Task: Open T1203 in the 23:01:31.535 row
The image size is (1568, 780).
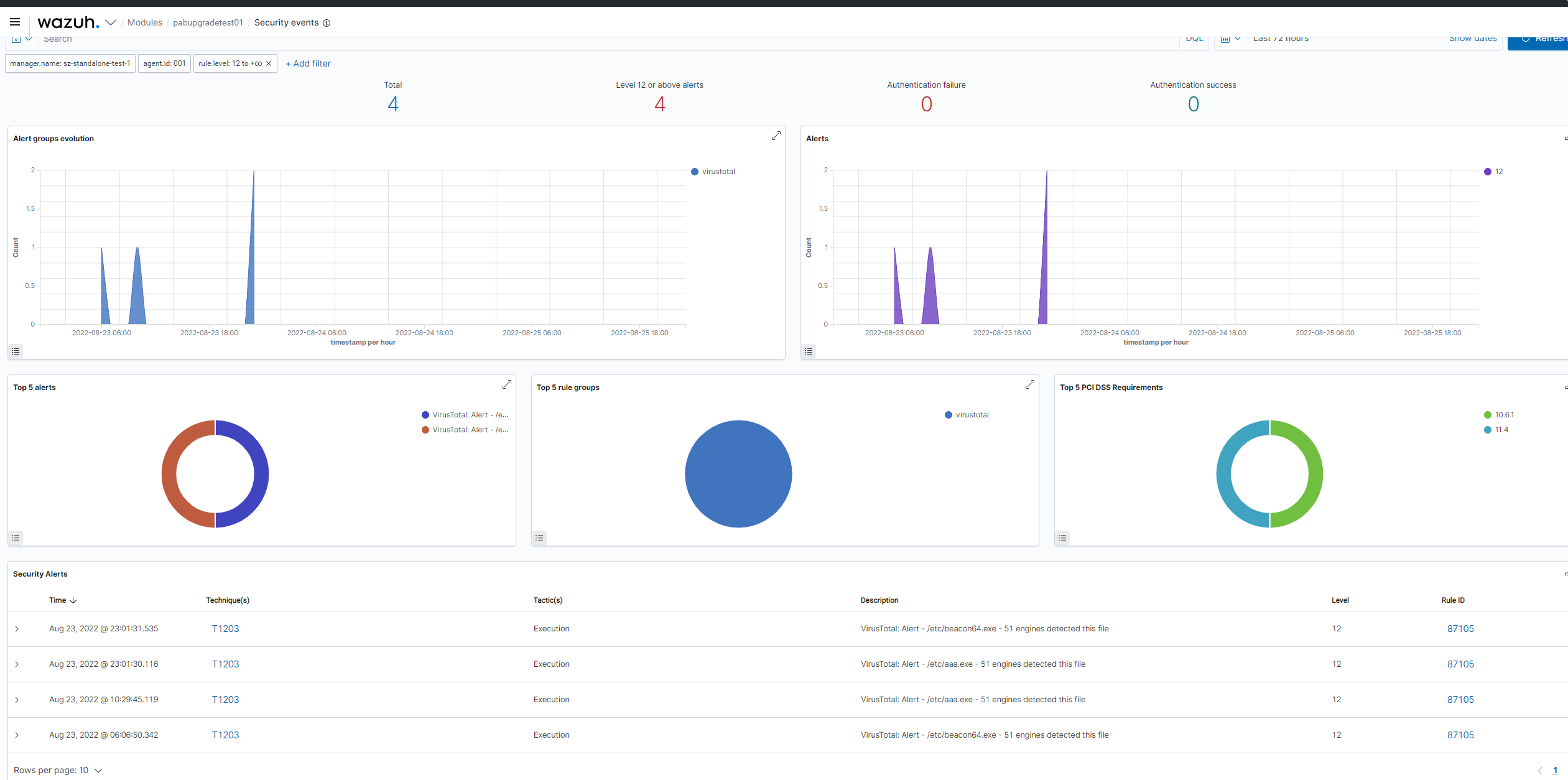Action: [225, 629]
